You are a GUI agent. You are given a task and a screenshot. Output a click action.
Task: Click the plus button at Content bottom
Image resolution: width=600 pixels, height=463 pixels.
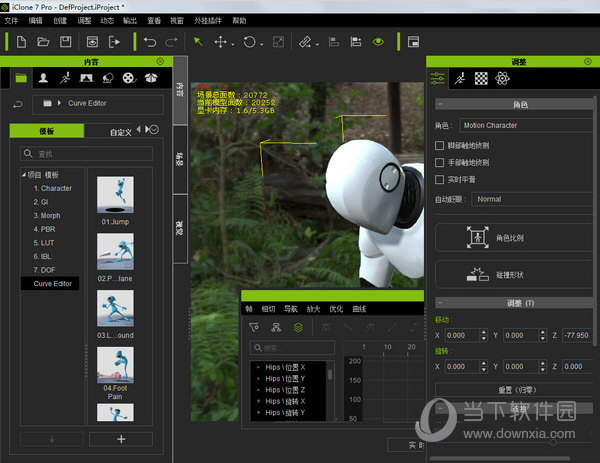pos(121,439)
